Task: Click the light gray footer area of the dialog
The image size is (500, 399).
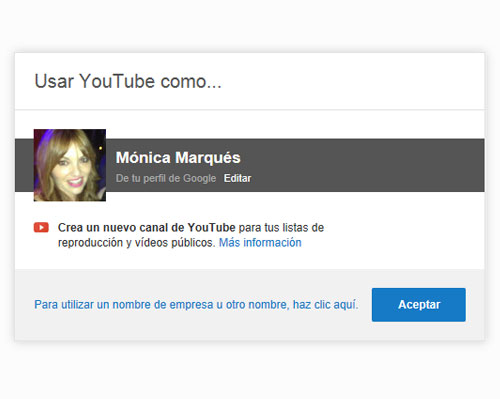Action: point(250,305)
